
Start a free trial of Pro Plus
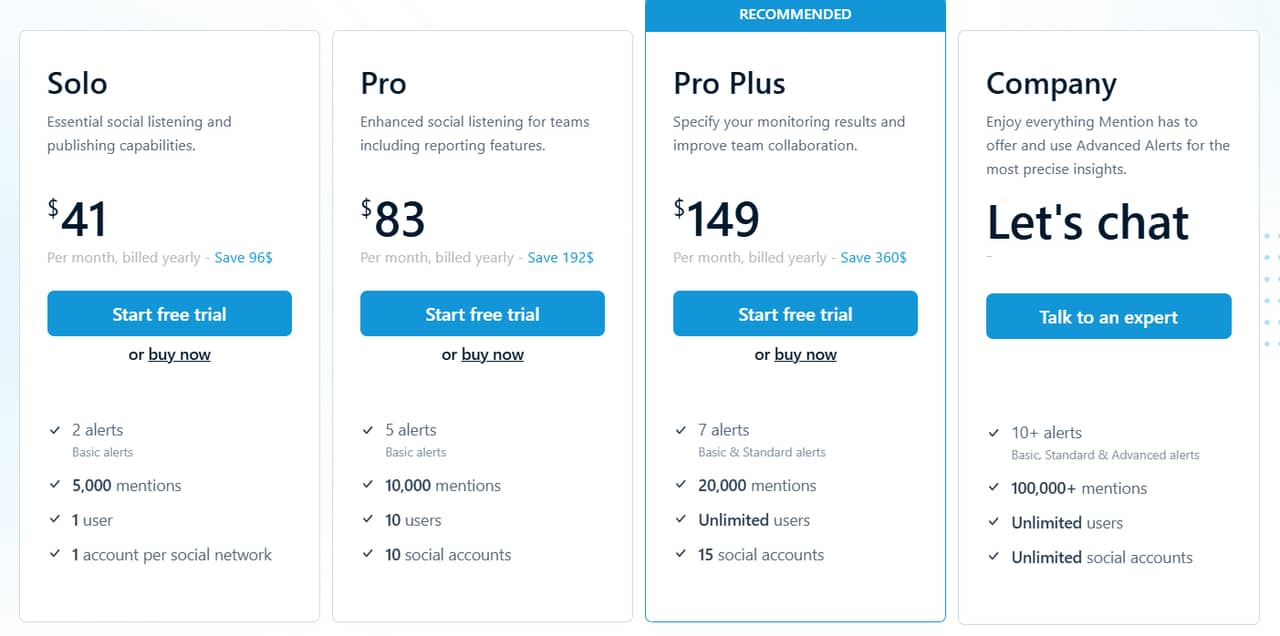click(x=795, y=313)
